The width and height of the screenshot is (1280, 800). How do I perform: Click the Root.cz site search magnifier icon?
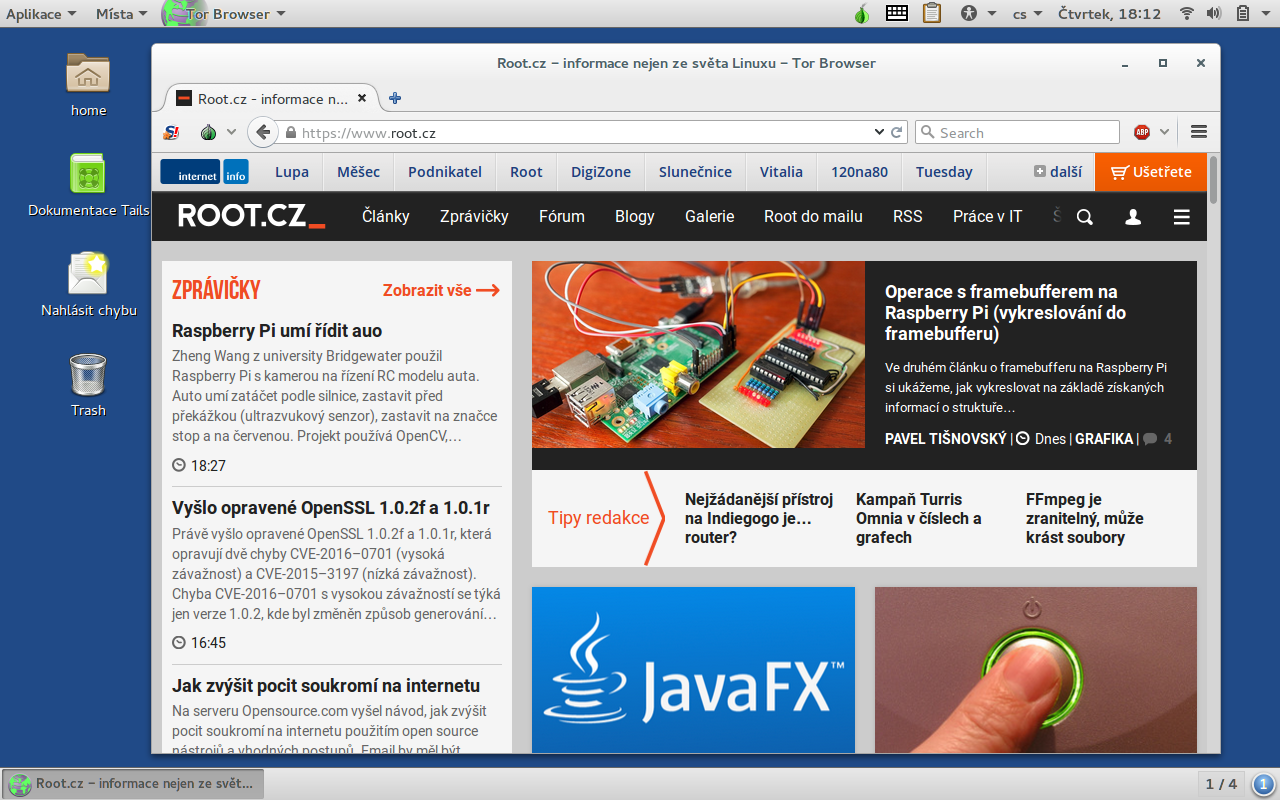(1085, 217)
